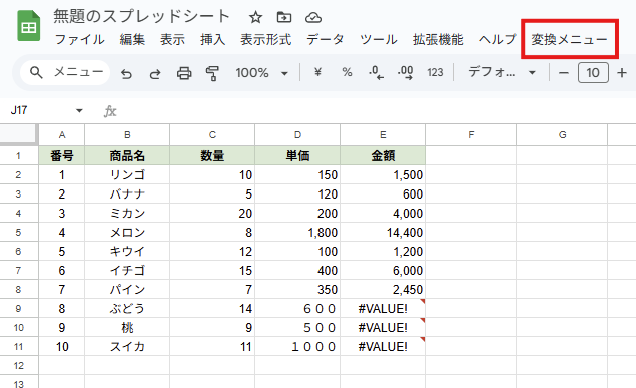
Task: Select the paint format roller icon
Action: (212, 73)
